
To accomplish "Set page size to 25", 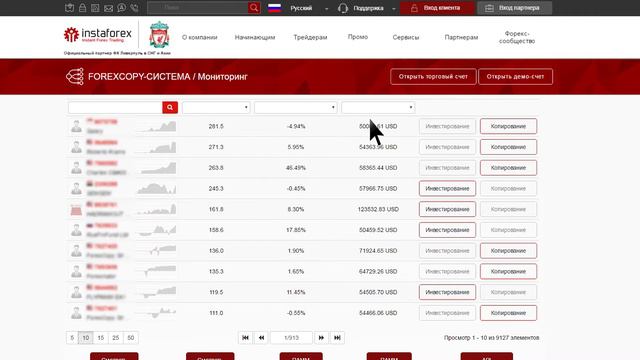I will 116,338.
